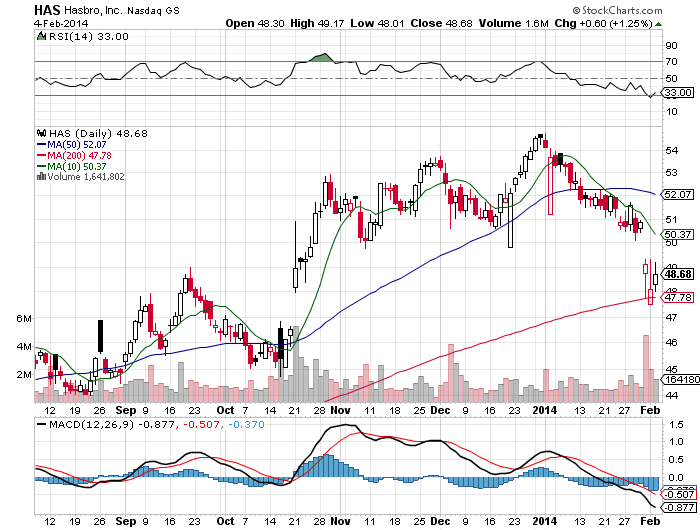Click the 2M volume axis label
The image size is (700, 530).
click(24, 374)
